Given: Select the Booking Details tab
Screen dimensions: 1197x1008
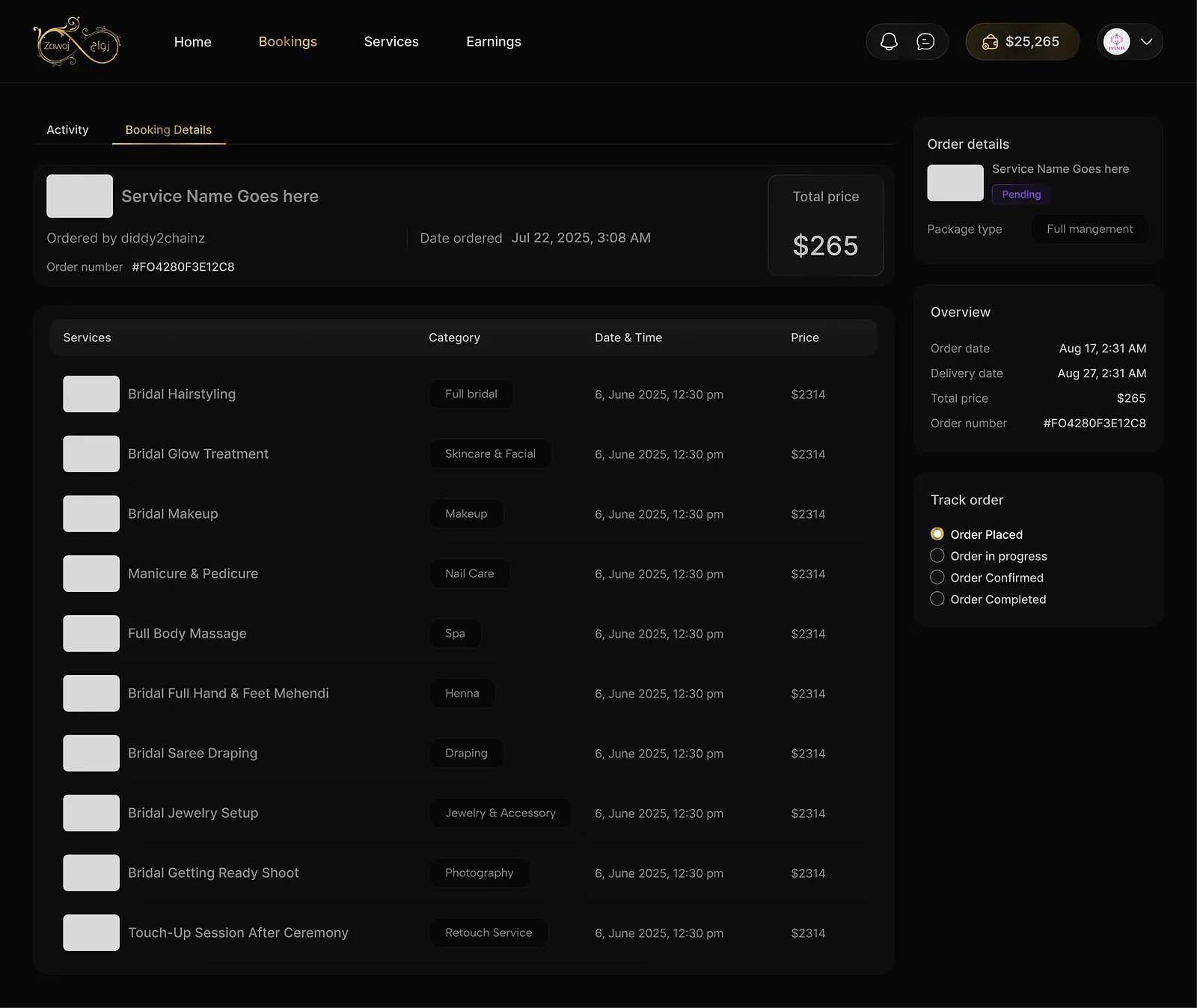Looking at the screenshot, I should pyautogui.click(x=168, y=129).
